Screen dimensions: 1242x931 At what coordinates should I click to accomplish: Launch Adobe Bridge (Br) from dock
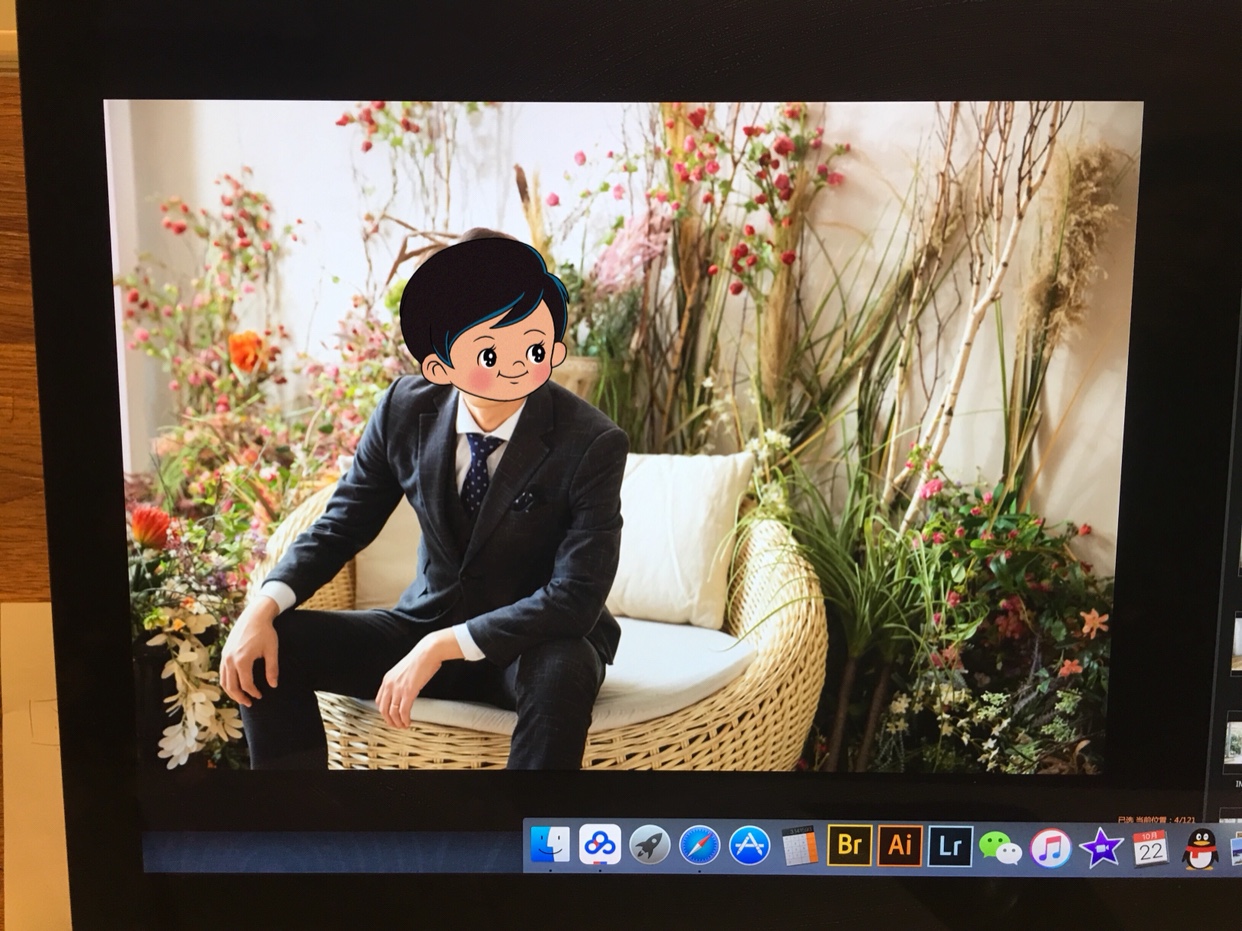point(850,845)
